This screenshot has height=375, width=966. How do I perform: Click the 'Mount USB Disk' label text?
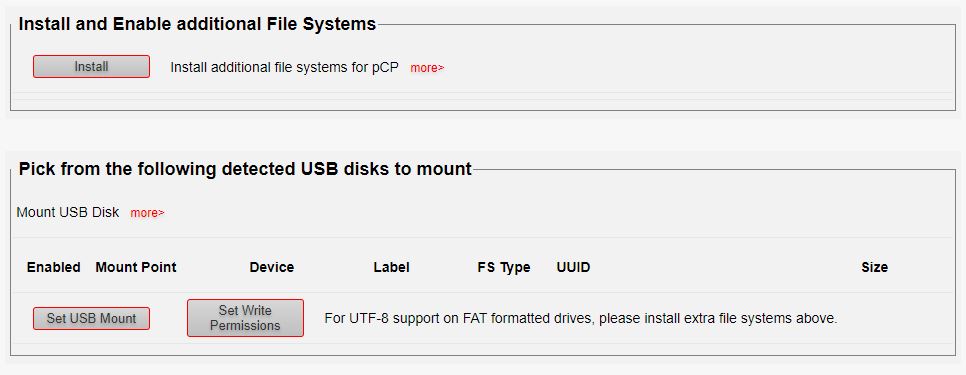point(68,212)
